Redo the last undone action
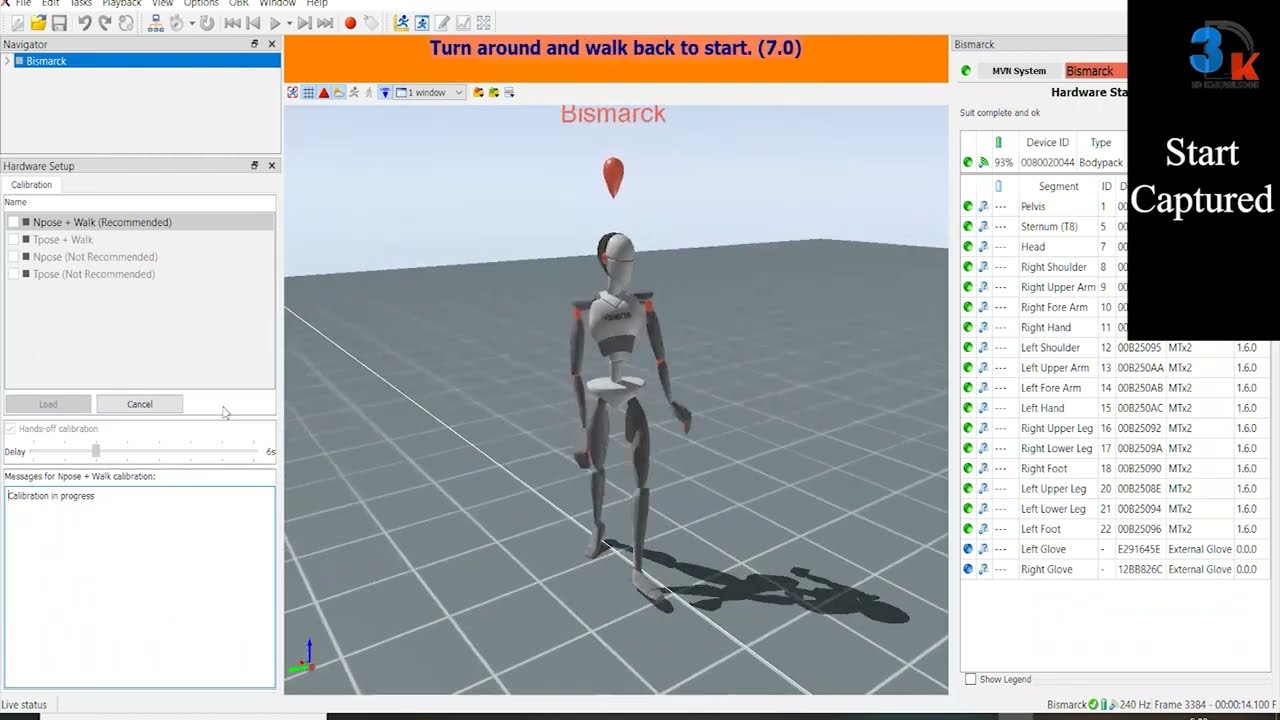 click(x=105, y=23)
